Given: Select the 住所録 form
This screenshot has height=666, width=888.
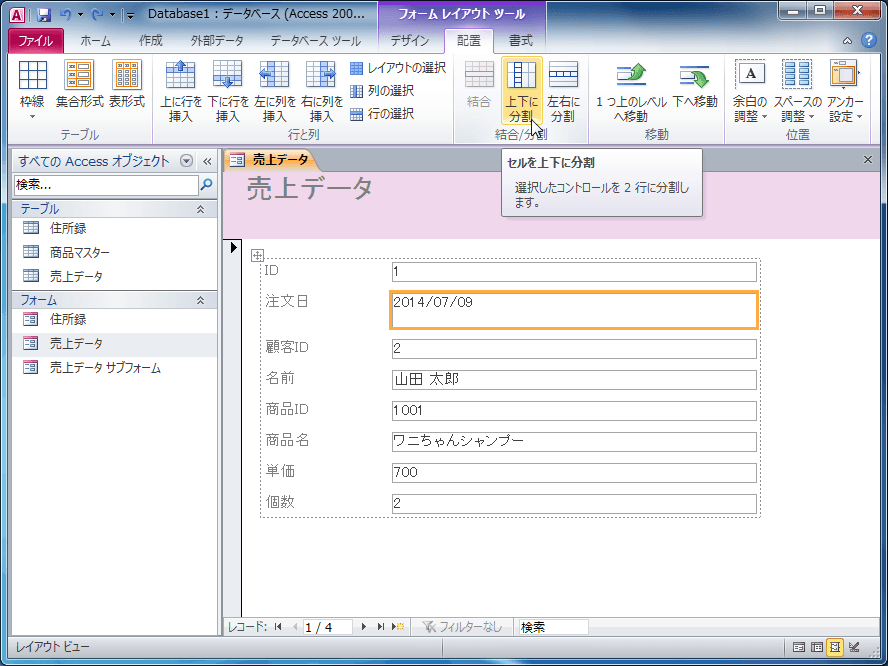Looking at the screenshot, I should pyautogui.click(x=114, y=319).
